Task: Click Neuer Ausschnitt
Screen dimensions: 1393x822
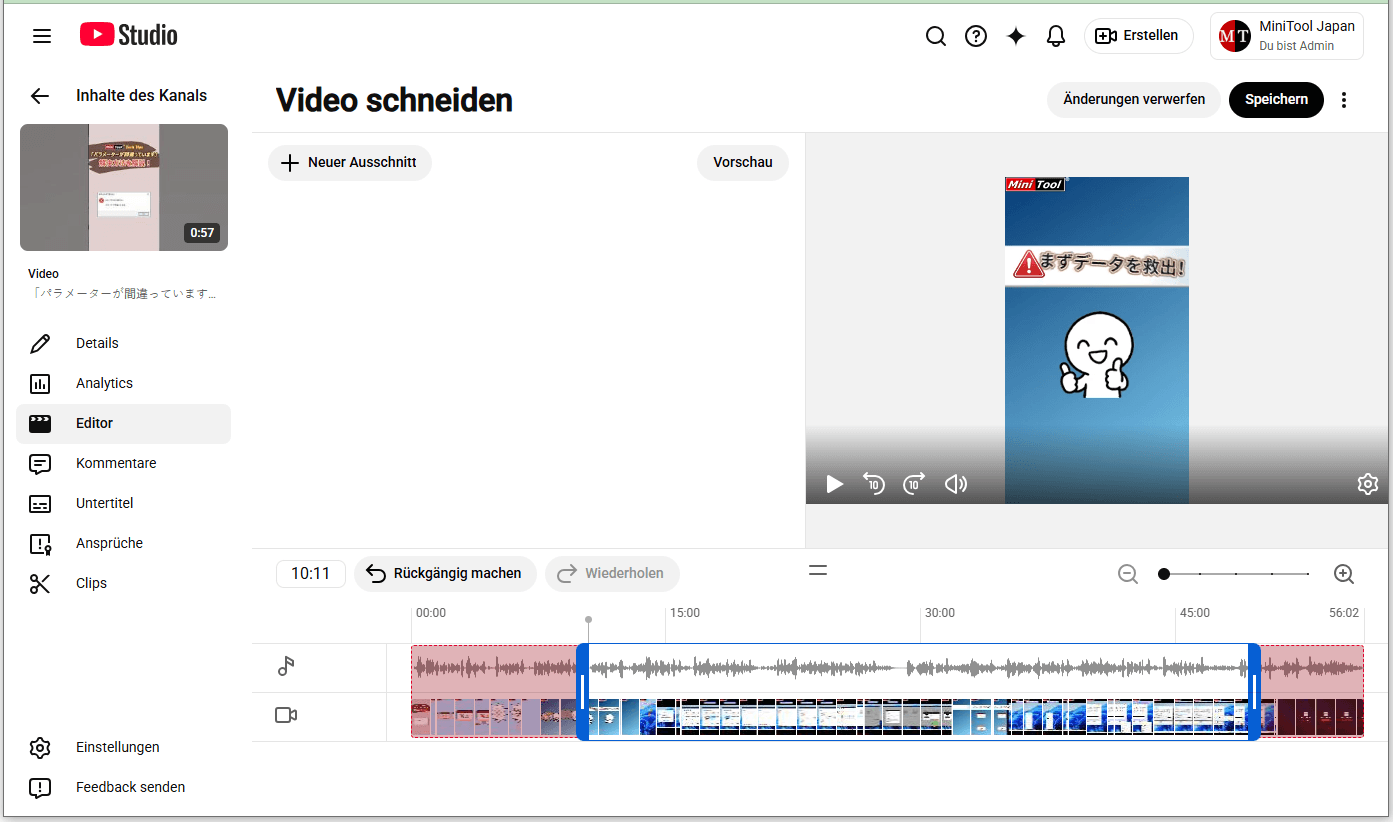Action: [349, 163]
